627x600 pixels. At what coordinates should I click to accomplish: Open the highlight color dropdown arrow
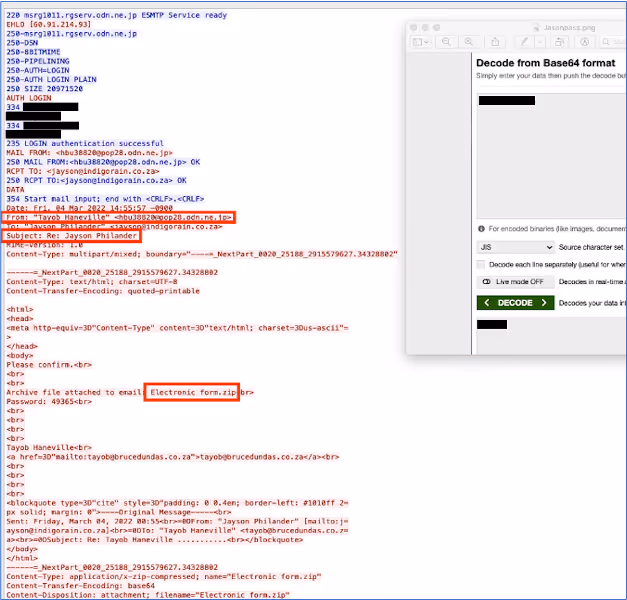coord(540,42)
